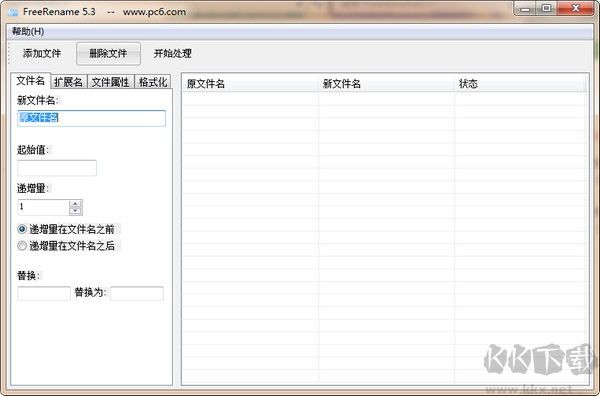
Task: Switch to the 格式化 tab
Action: [x=153, y=82]
